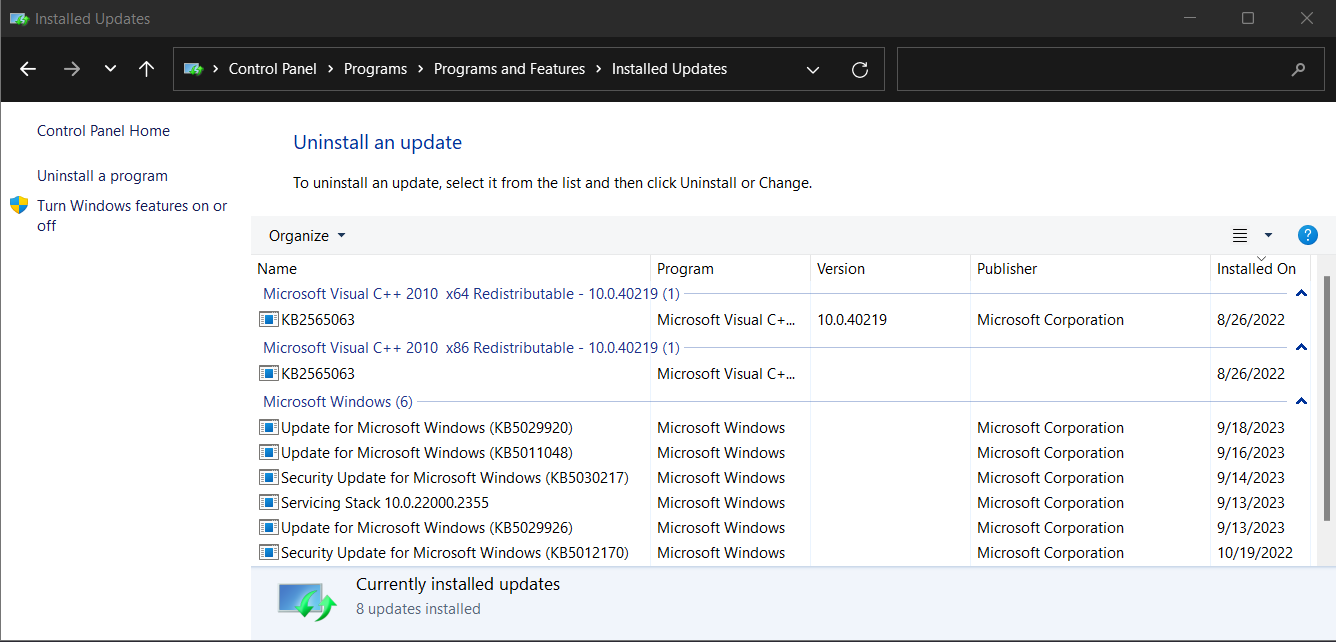1336x642 pixels.
Task: Go back with the Back arrow
Action: [x=28, y=69]
